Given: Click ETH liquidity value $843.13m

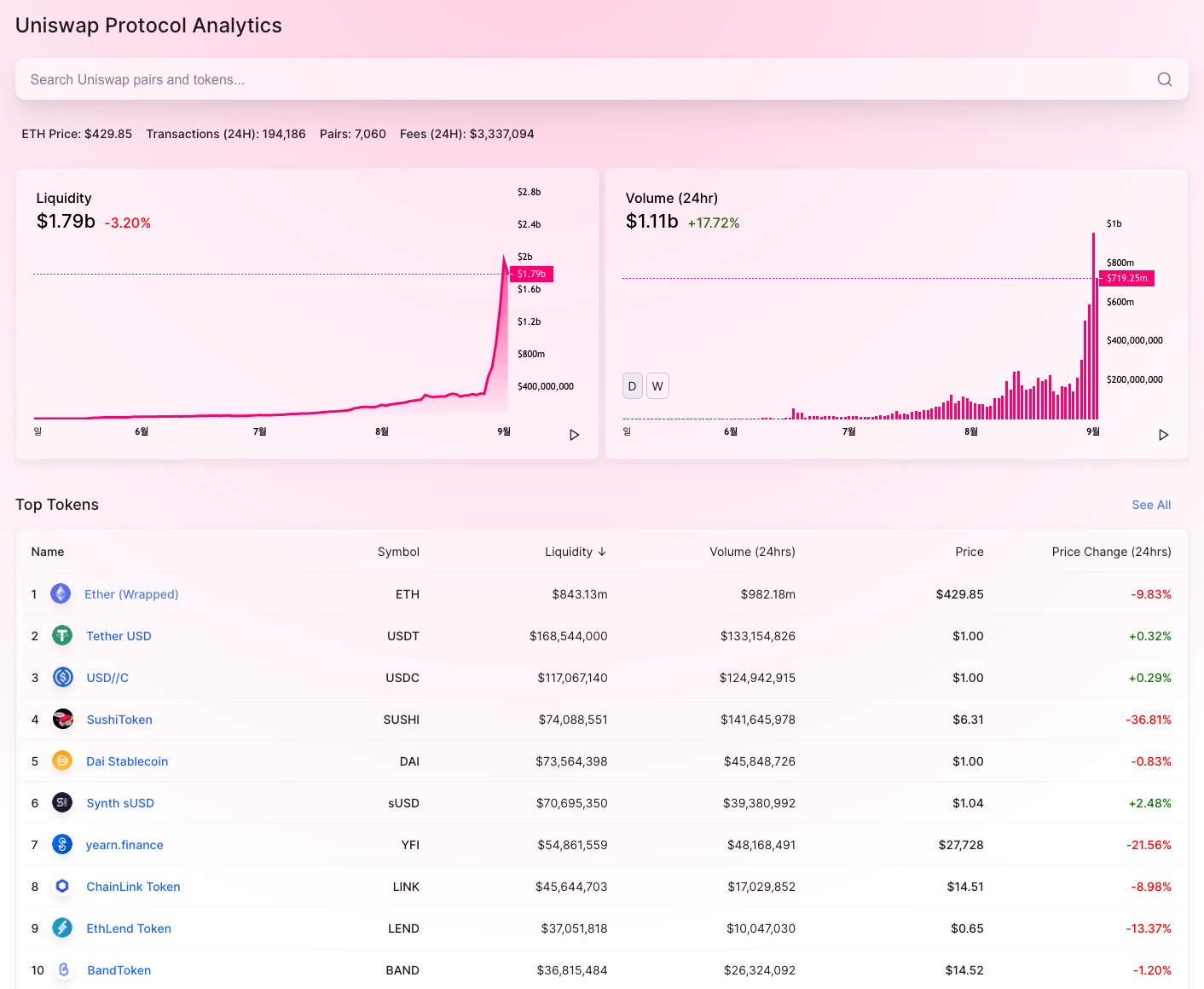Looking at the screenshot, I should click(x=580, y=594).
